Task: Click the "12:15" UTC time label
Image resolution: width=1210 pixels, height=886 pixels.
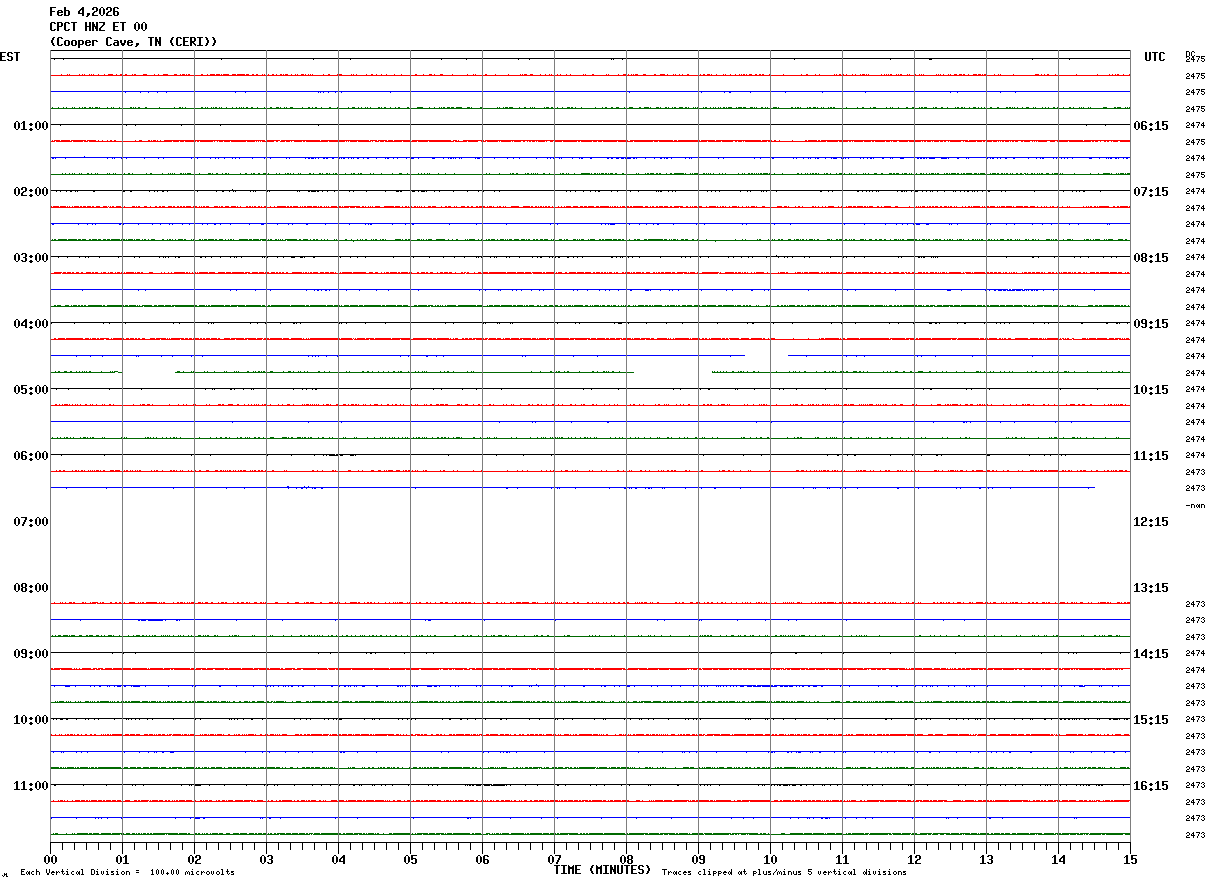Action: [x=1151, y=522]
